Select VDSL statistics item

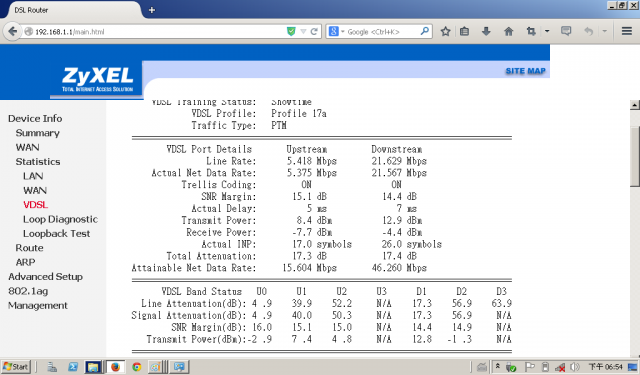(x=36, y=204)
